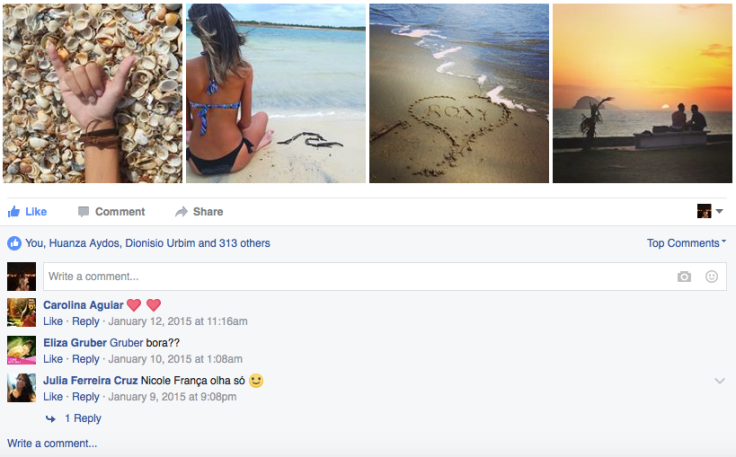Image resolution: width=736 pixels, height=457 pixels.
Task: Like Carolina Aguiar's comment
Action: [53, 322]
